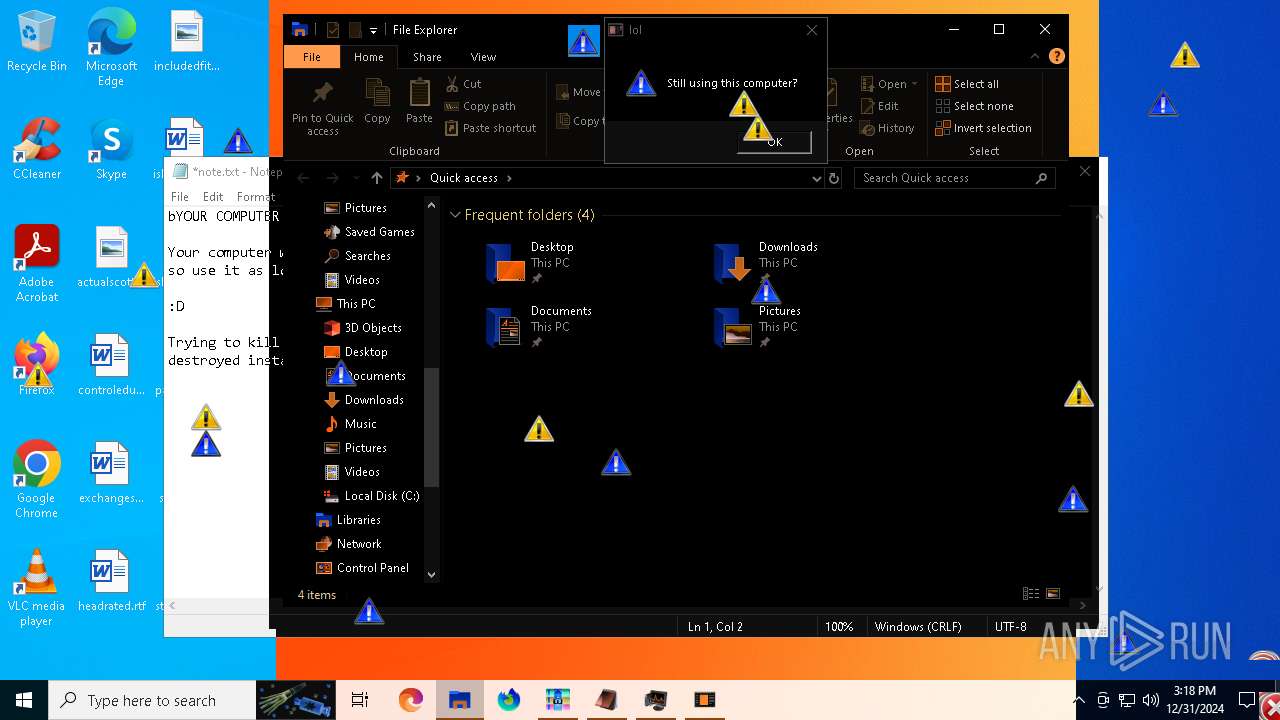This screenshot has width=1280, height=720.
Task: Open Recycle Bin desktop icon
Action: coord(37,42)
